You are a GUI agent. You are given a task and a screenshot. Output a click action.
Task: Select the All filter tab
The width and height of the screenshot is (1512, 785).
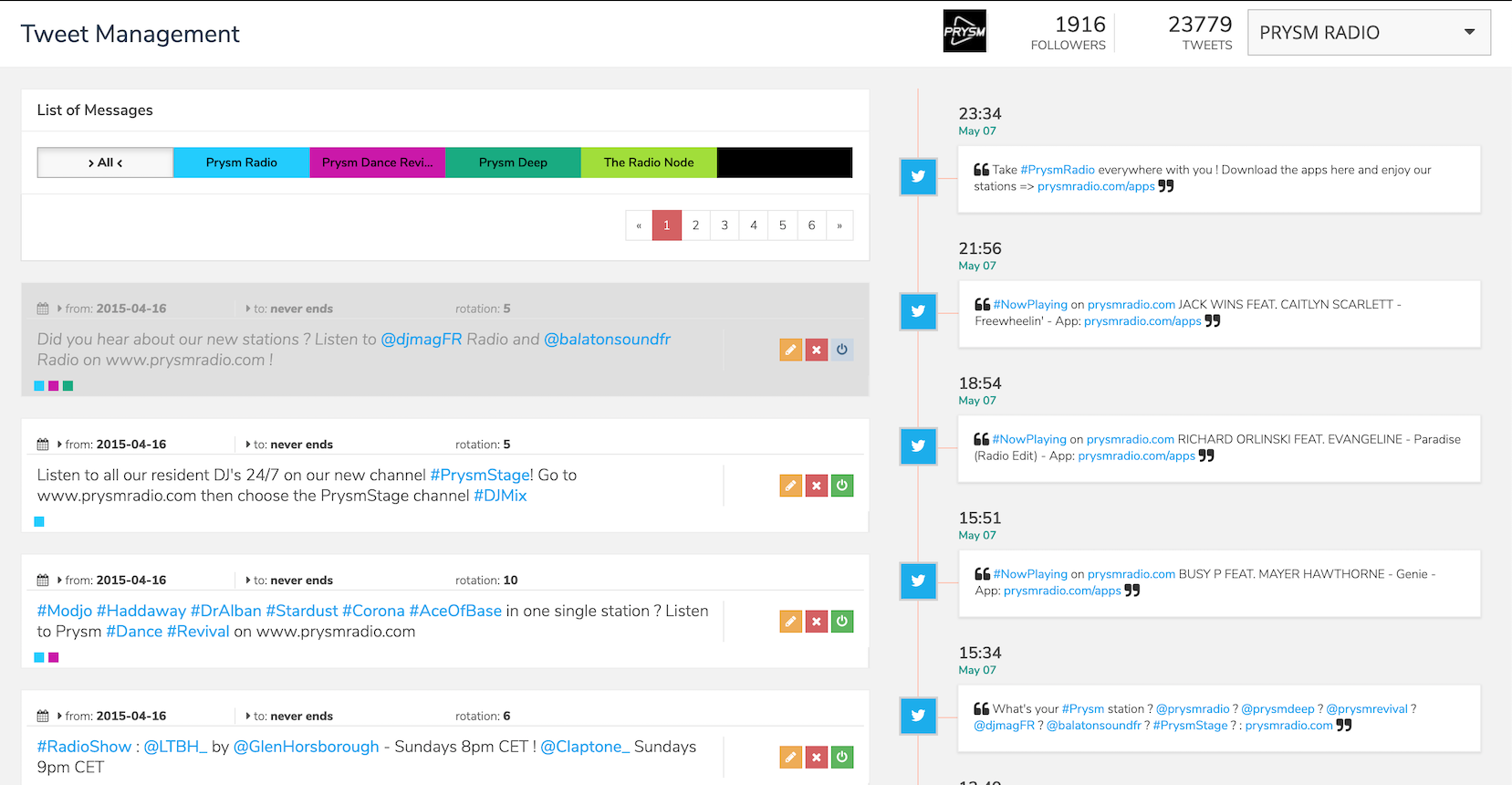105,162
